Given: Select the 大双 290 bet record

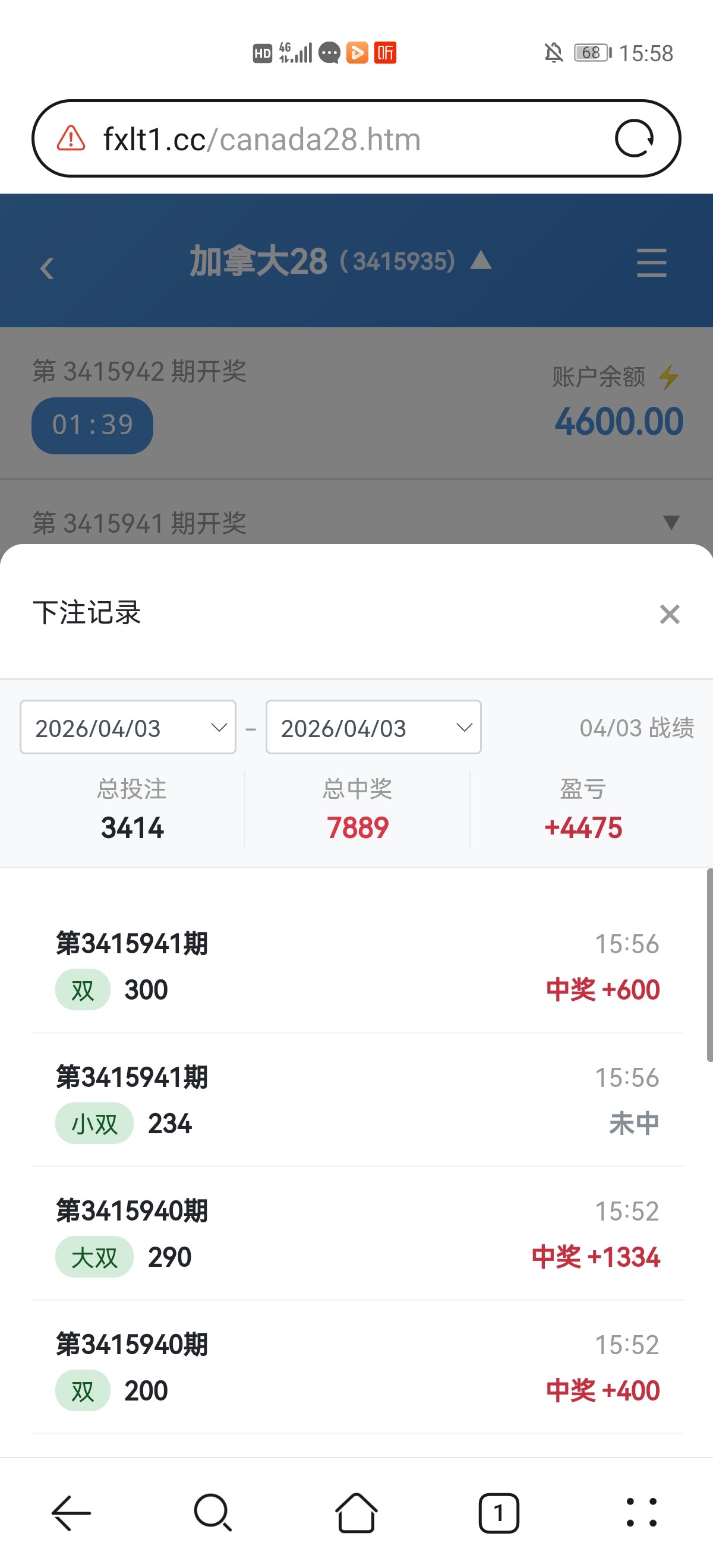Looking at the screenshot, I should click(357, 1233).
